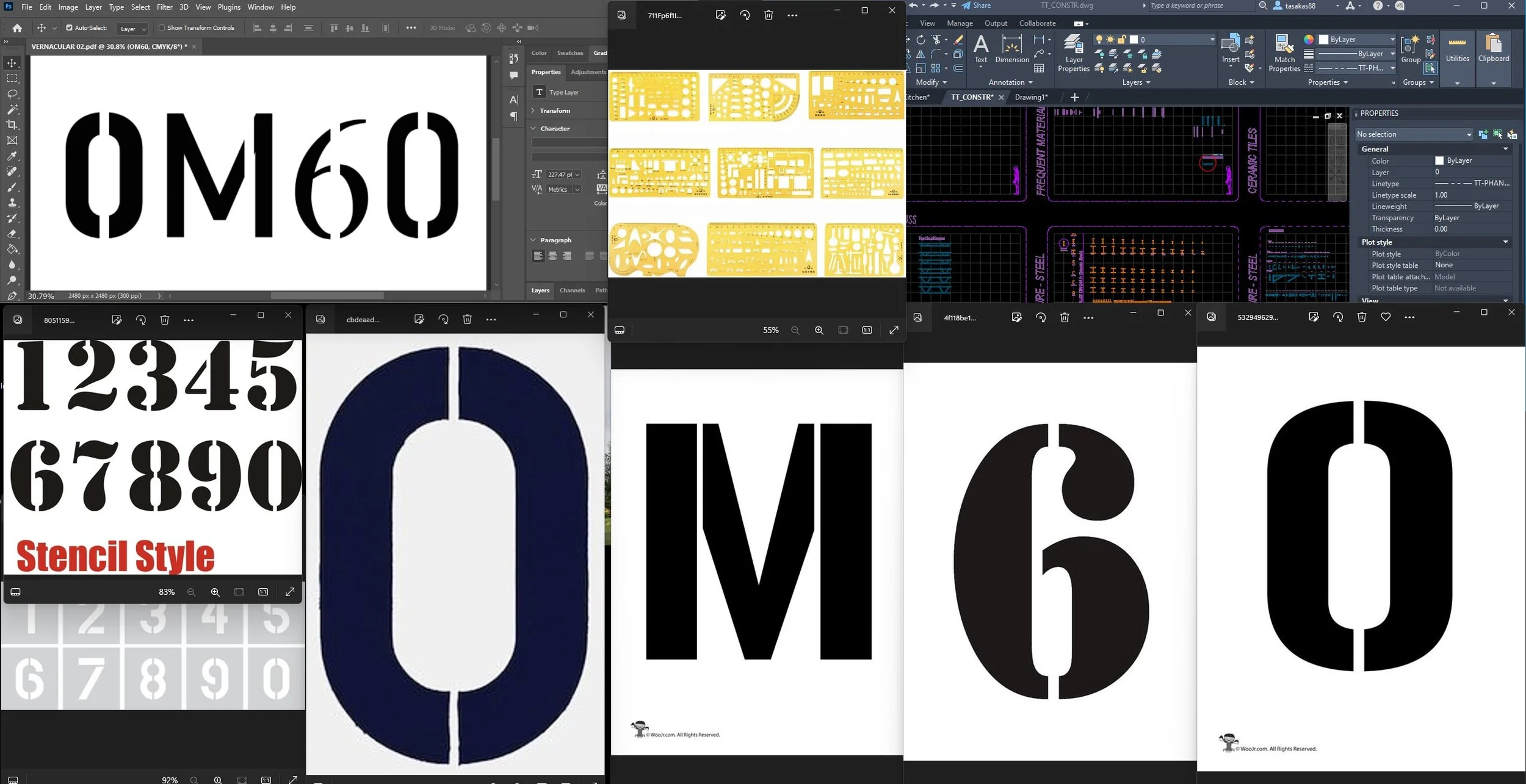Select the Lasso tool in Photoshop
Screen dimensions: 1526x784
click(x=12, y=94)
